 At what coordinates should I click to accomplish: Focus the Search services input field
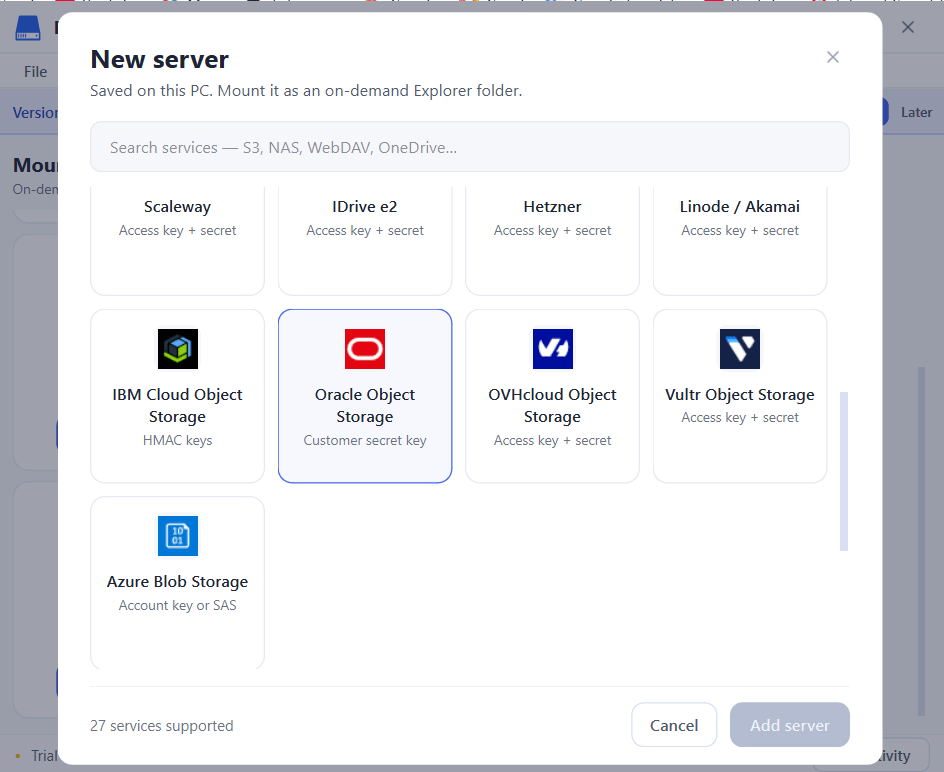[x=470, y=147]
